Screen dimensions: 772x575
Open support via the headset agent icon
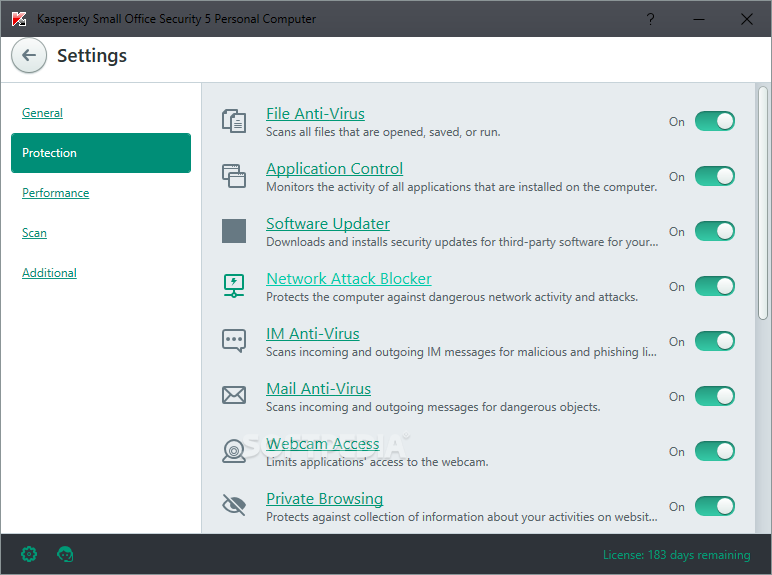65,554
